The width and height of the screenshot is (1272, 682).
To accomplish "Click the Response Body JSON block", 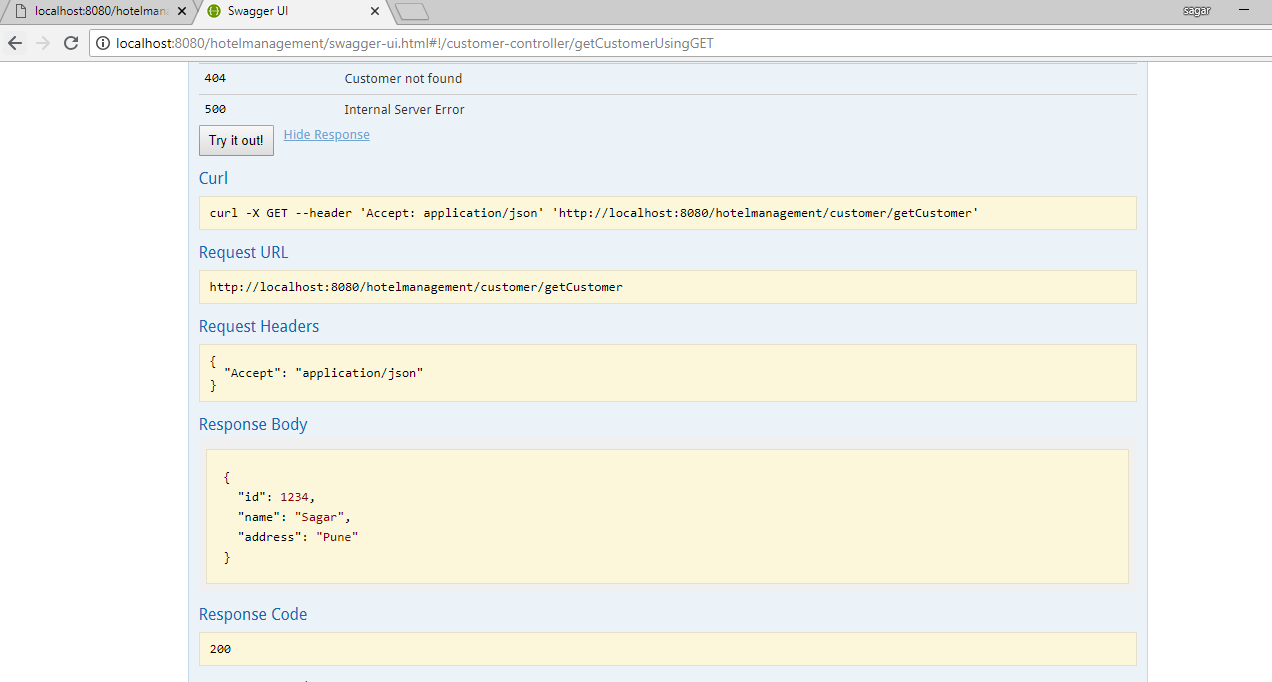I will coord(667,516).
